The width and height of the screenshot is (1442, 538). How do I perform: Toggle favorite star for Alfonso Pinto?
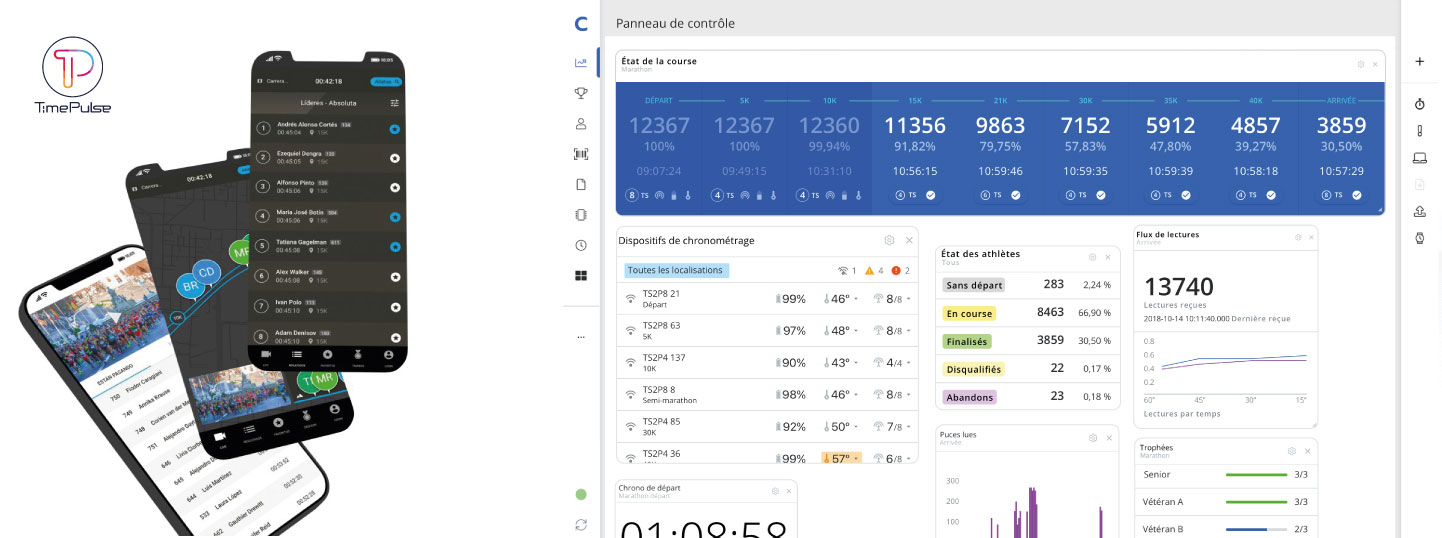(394, 187)
